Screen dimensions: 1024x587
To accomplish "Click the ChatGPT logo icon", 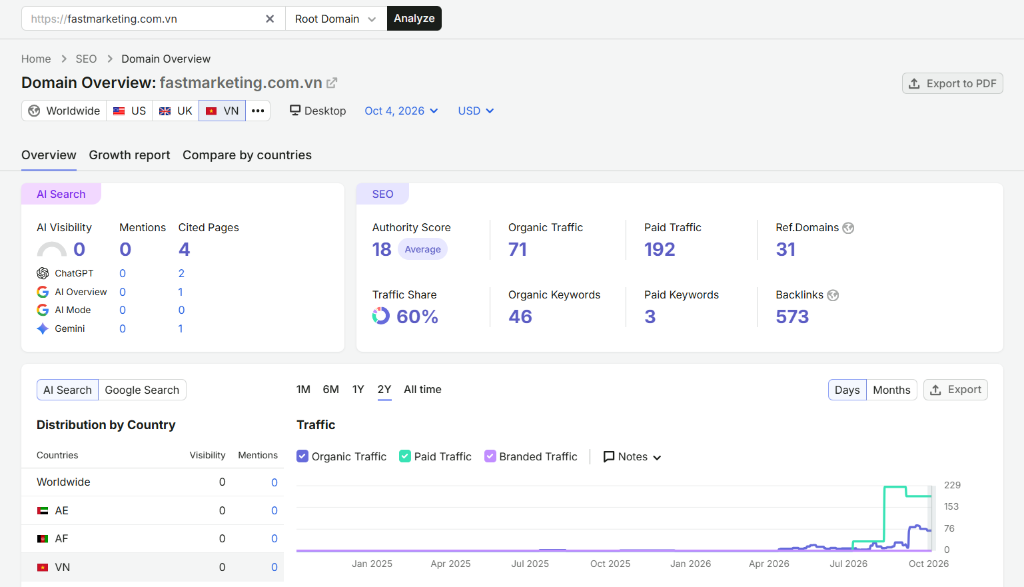I will [42, 273].
